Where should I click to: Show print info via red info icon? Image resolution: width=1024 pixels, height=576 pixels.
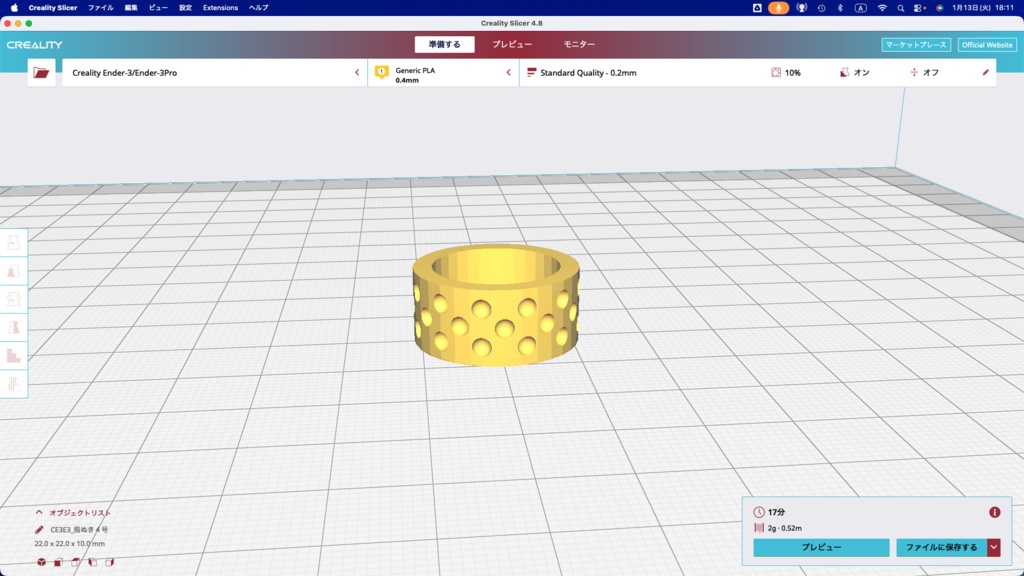995,513
